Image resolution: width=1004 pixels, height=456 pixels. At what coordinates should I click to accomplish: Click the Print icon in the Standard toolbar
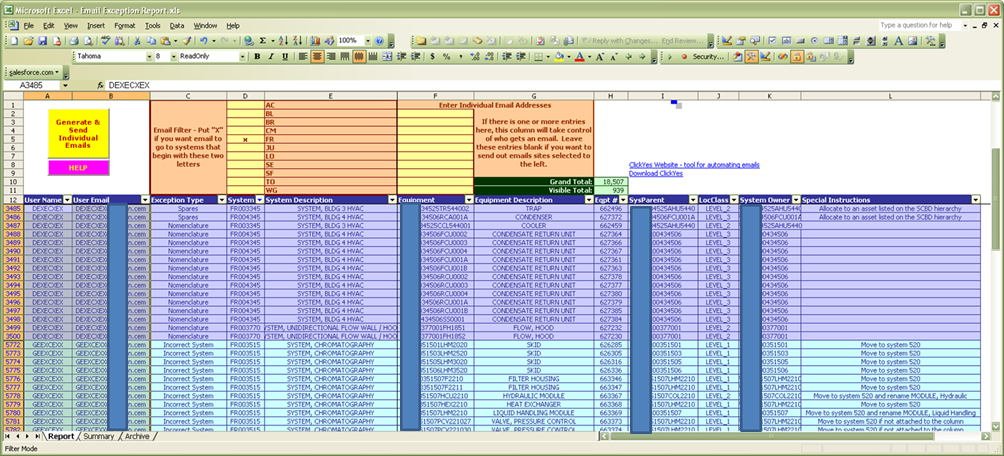tap(74, 40)
